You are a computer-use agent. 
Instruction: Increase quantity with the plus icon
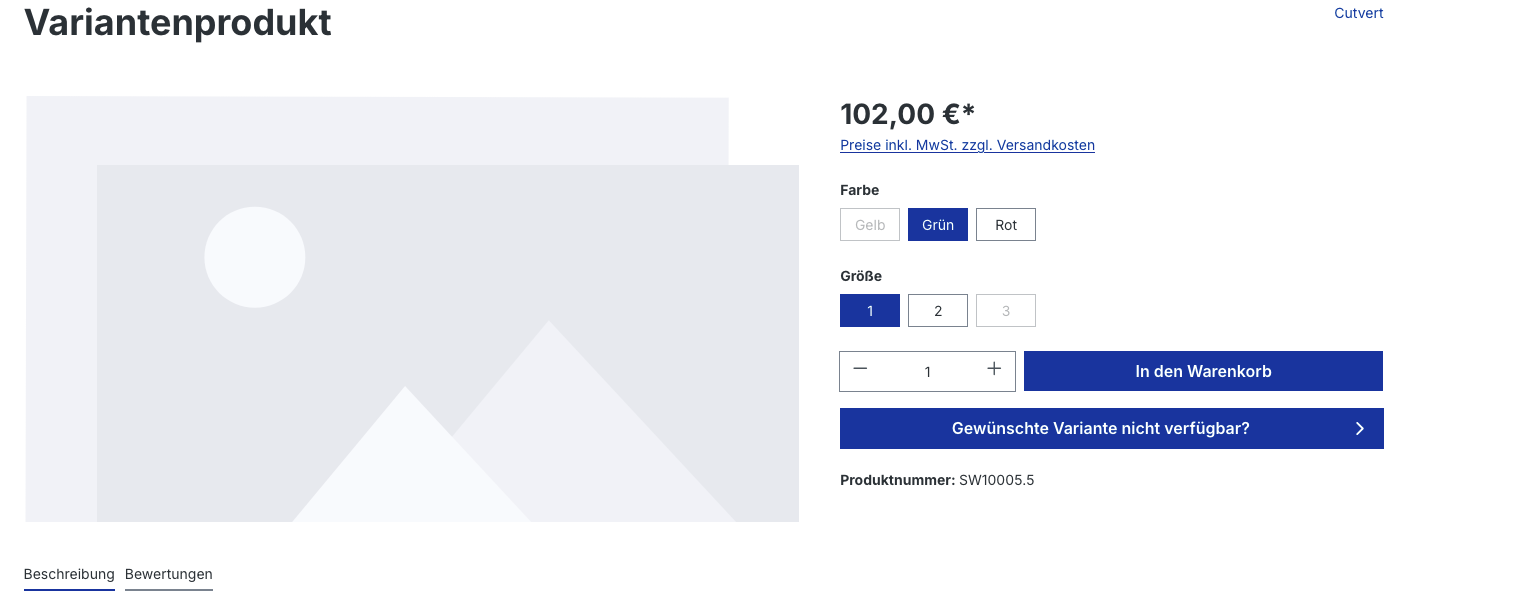pyautogui.click(x=994, y=370)
